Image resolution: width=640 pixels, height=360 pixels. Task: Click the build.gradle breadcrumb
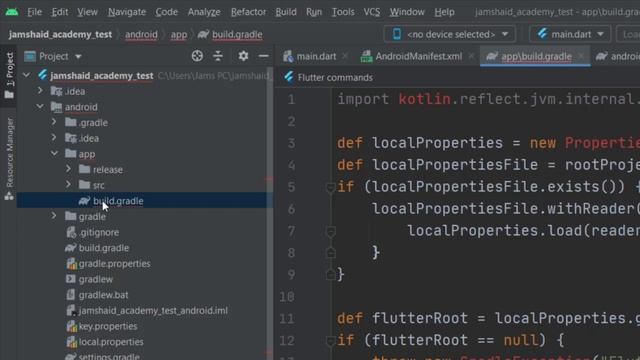point(231,35)
